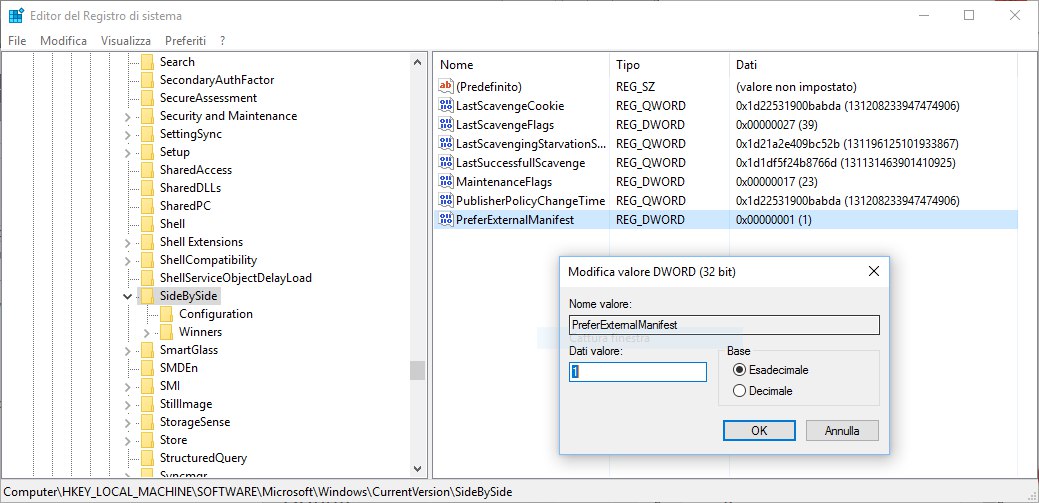This screenshot has width=1039, height=503.
Task: Click the Shell Extensions folder icon
Action: click(x=148, y=242)
